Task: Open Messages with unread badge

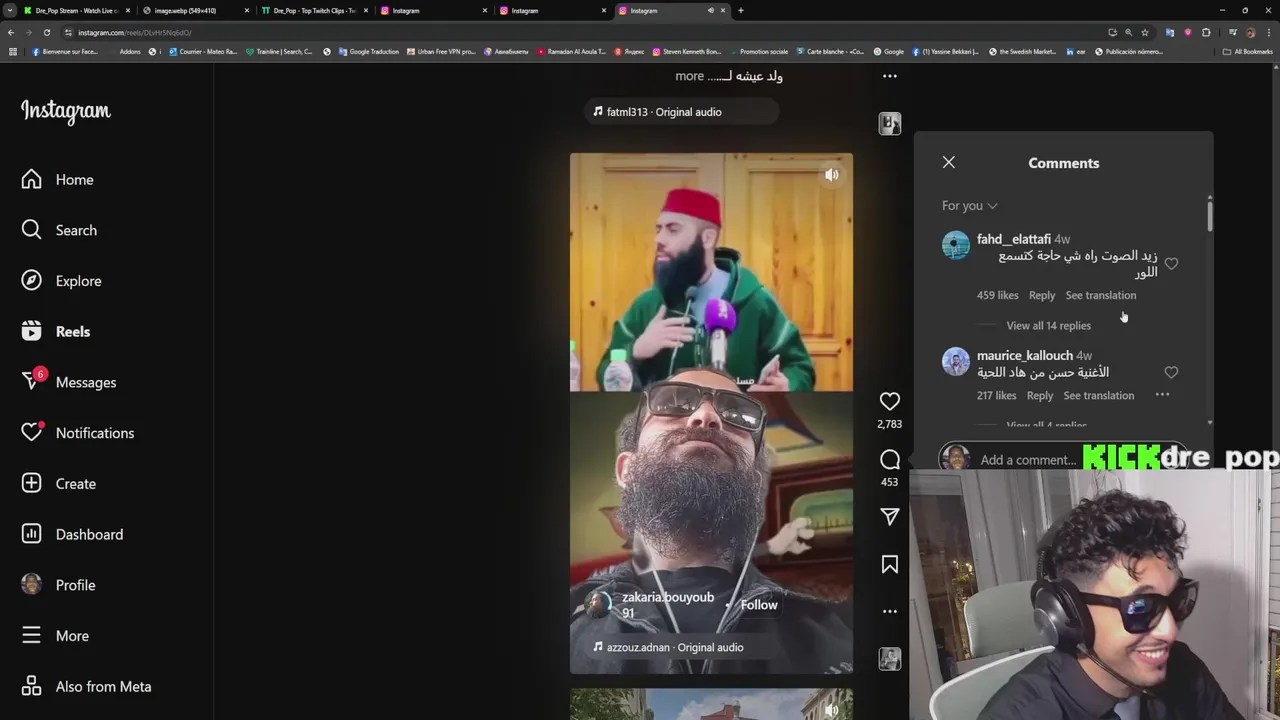Action: point(69,382)
